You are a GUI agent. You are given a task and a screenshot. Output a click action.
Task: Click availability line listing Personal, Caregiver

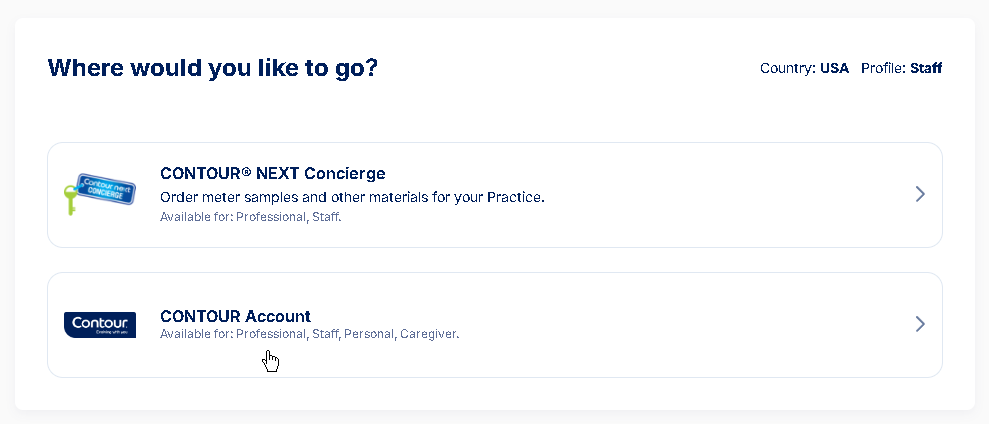point(310,334)
